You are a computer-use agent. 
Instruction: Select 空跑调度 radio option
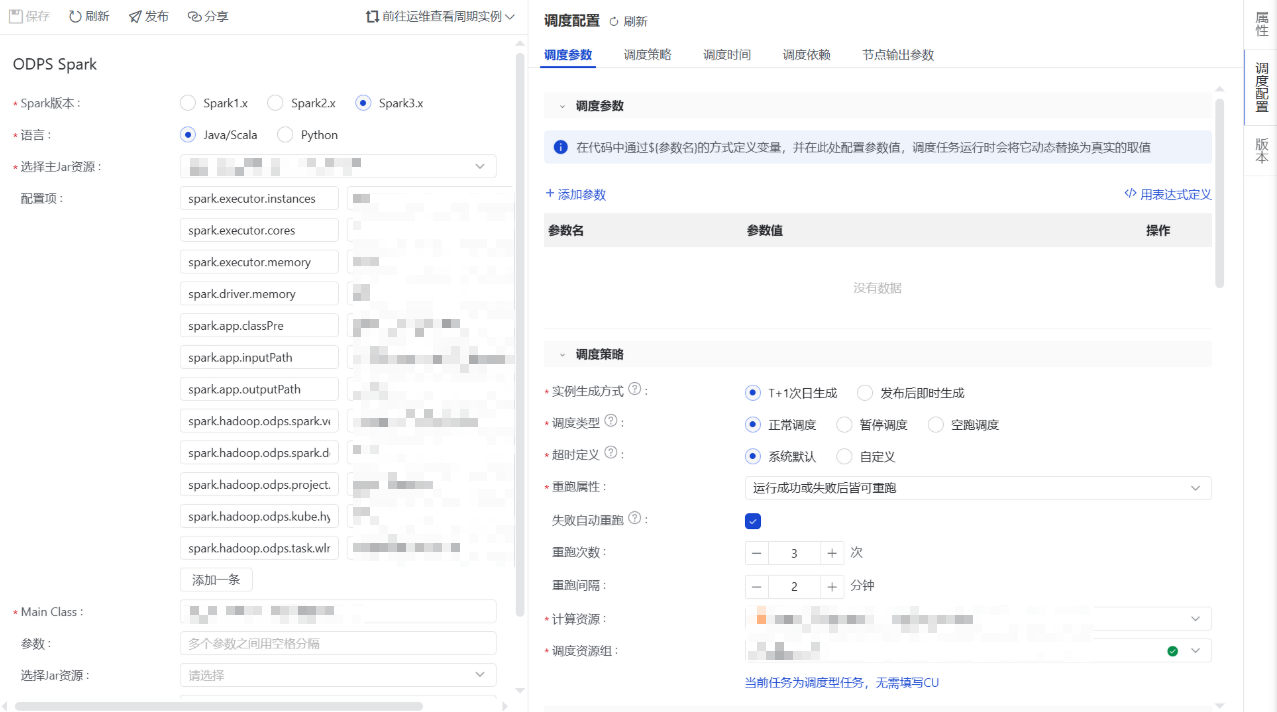tap(936, 425)
